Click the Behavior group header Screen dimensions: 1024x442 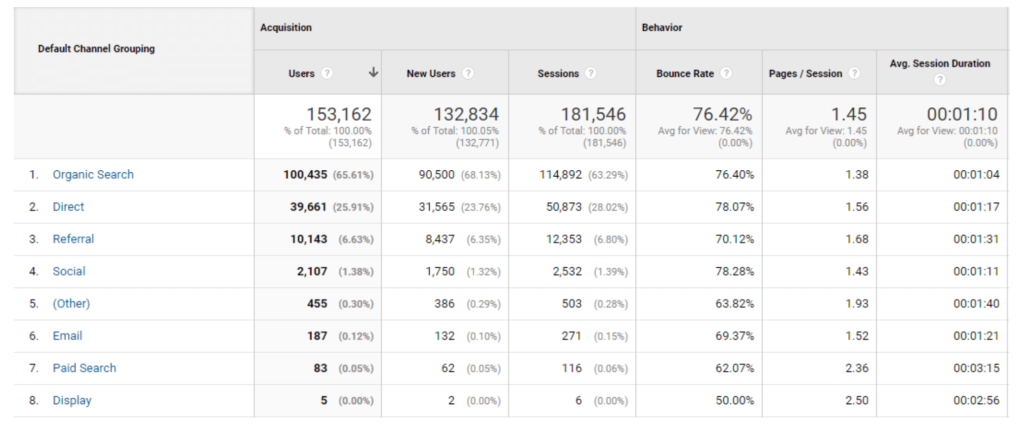[x=662, y=28]
